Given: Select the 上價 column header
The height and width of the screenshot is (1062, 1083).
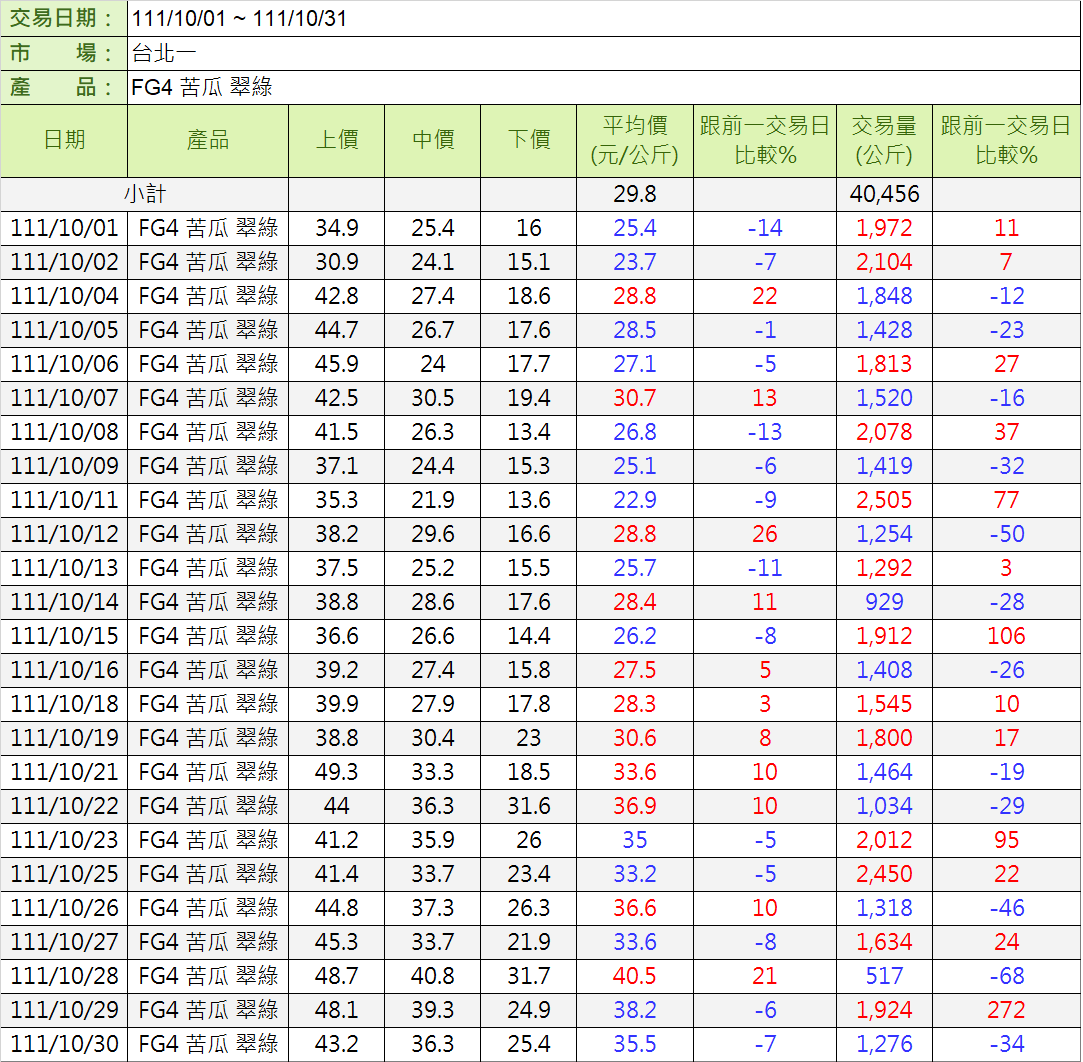Looking at the screenshot, I should [337, 140].
